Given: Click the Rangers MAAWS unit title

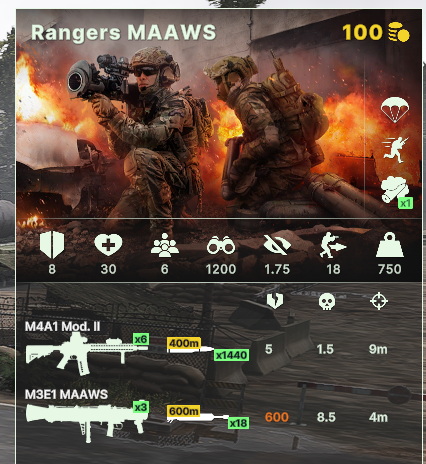Looking at the screenshot, I should tap(124, 33).
